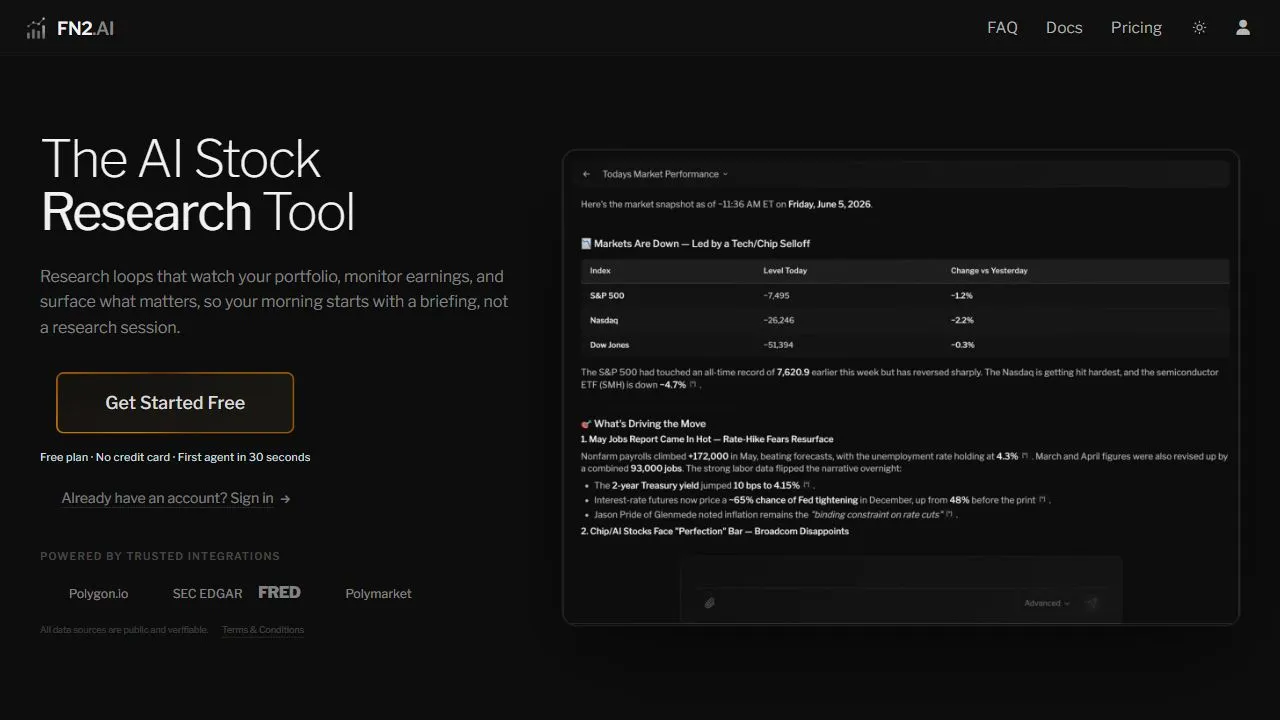Click the paperclip attachment icon

click(x=709, y=603)
